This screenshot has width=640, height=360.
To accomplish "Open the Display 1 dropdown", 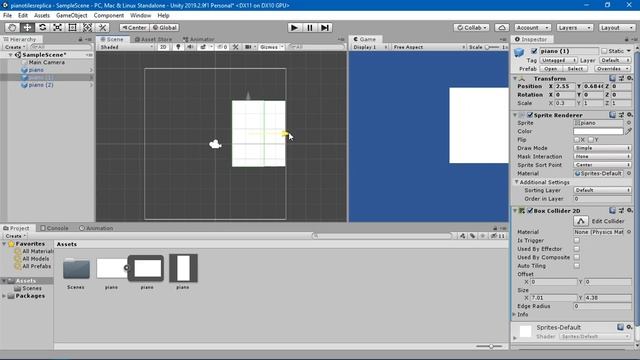I will click(x=369, y=47).
